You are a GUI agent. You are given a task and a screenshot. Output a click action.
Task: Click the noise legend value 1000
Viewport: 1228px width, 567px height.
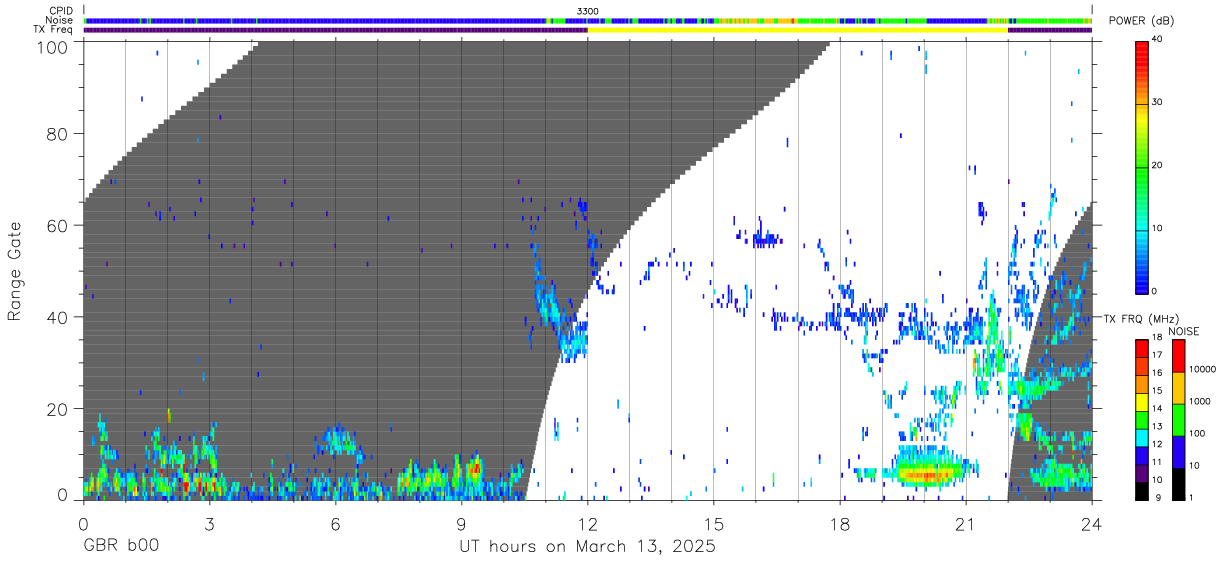1200,401
